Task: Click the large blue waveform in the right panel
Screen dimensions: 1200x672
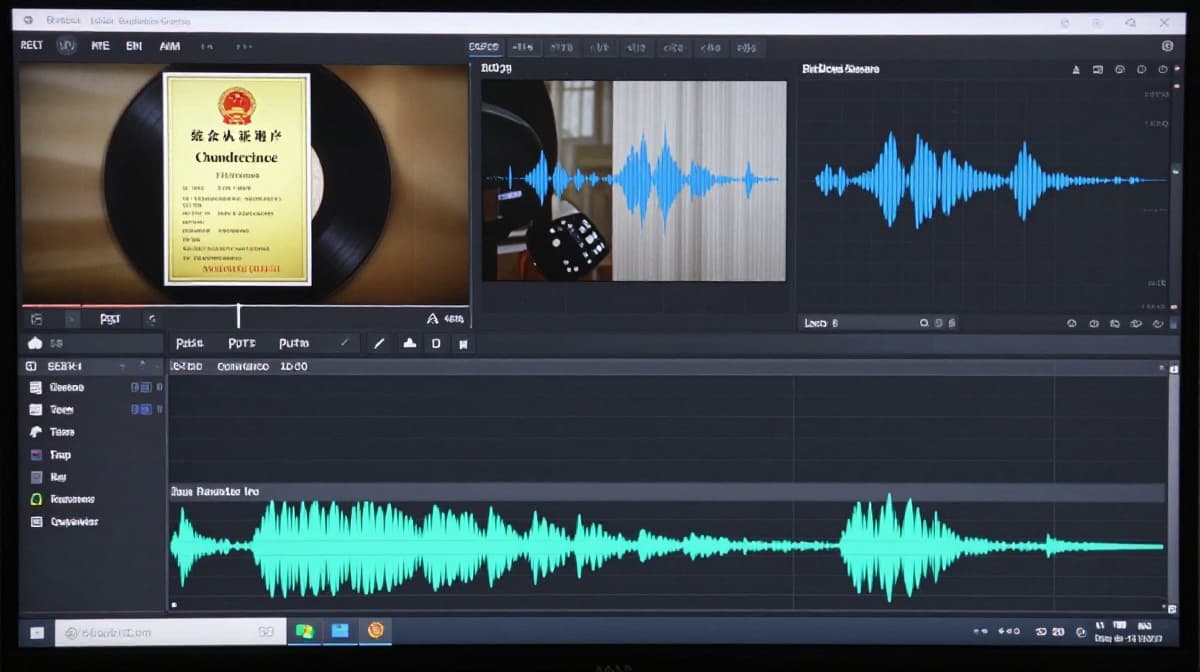Action: tap(990, 181)
